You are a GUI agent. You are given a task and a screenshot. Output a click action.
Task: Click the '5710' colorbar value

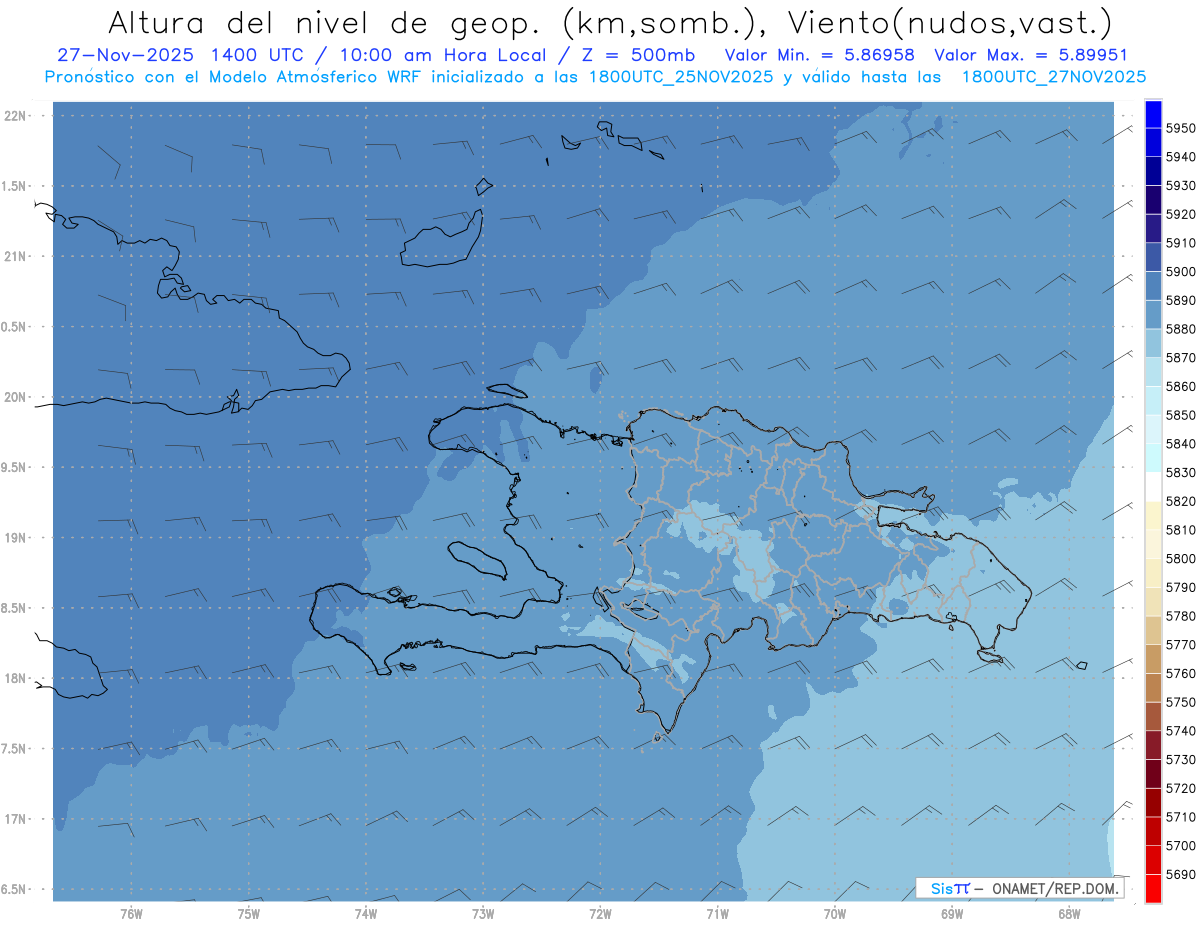click(1181, 817)
